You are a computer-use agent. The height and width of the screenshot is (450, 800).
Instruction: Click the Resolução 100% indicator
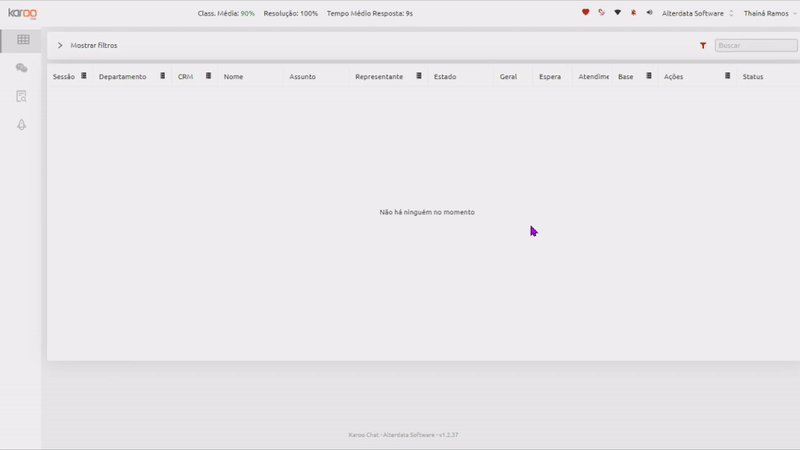pos(290,13)
